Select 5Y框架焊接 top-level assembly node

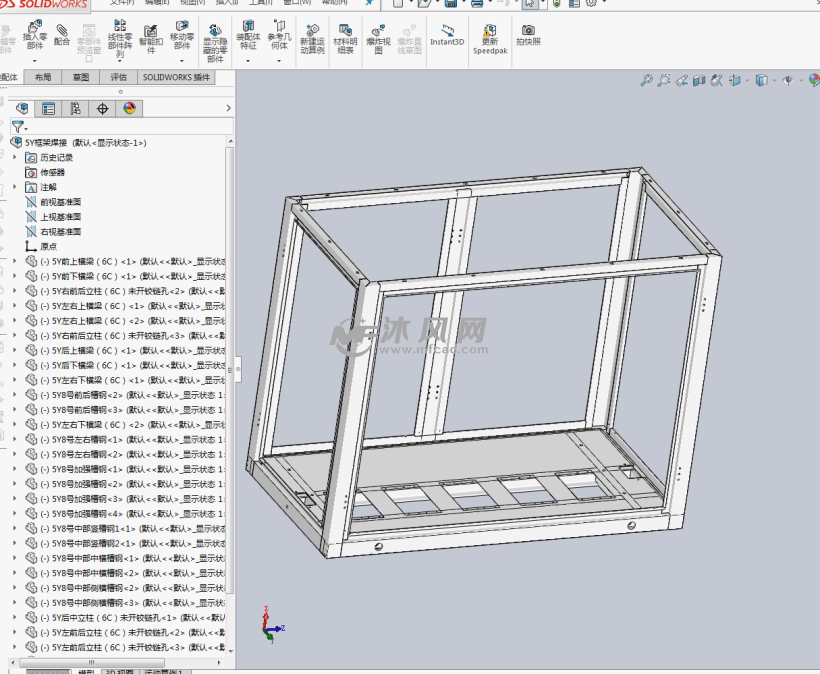click(79, 142)
